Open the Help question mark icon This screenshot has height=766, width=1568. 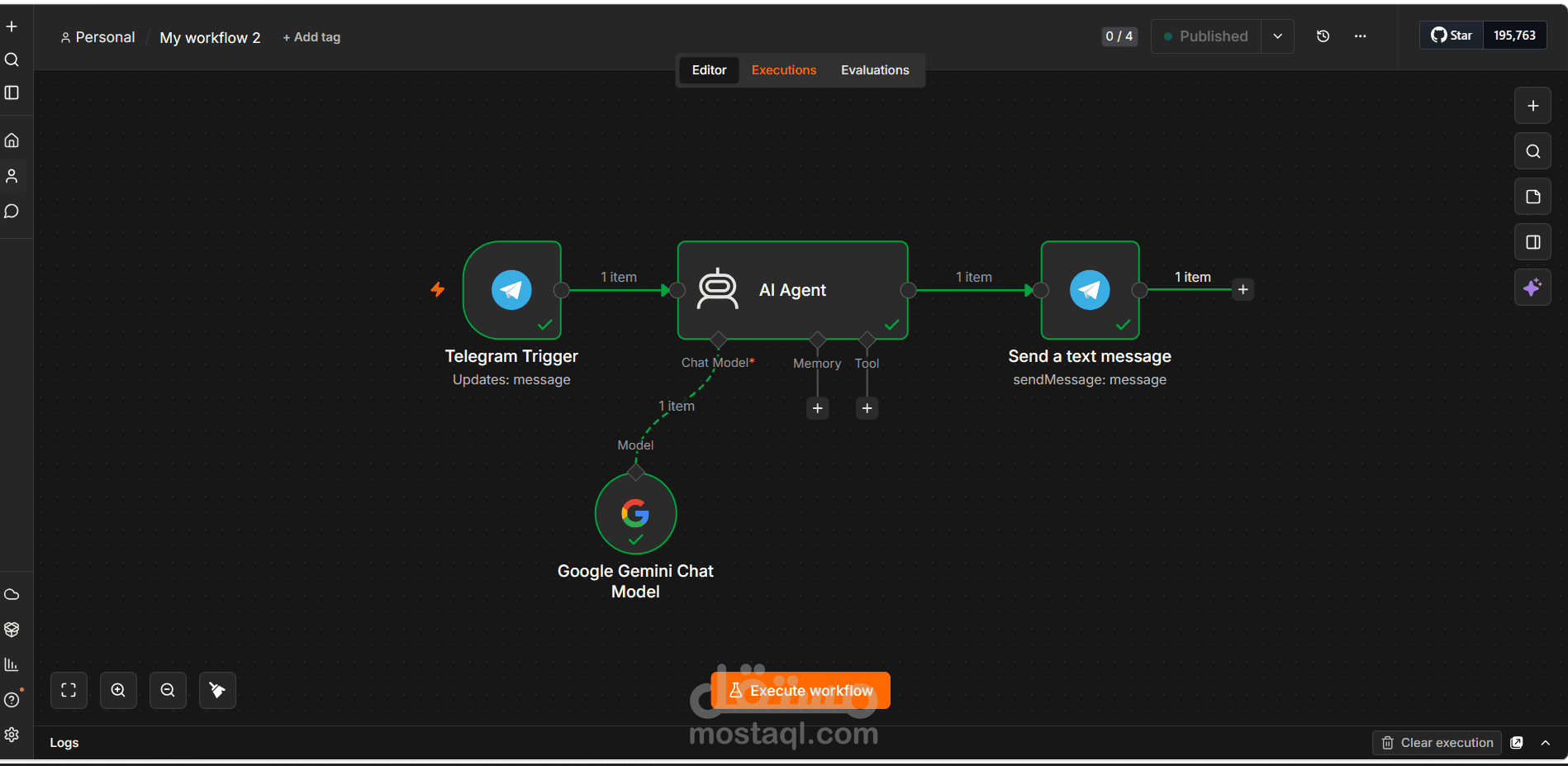tap(12, 700)
